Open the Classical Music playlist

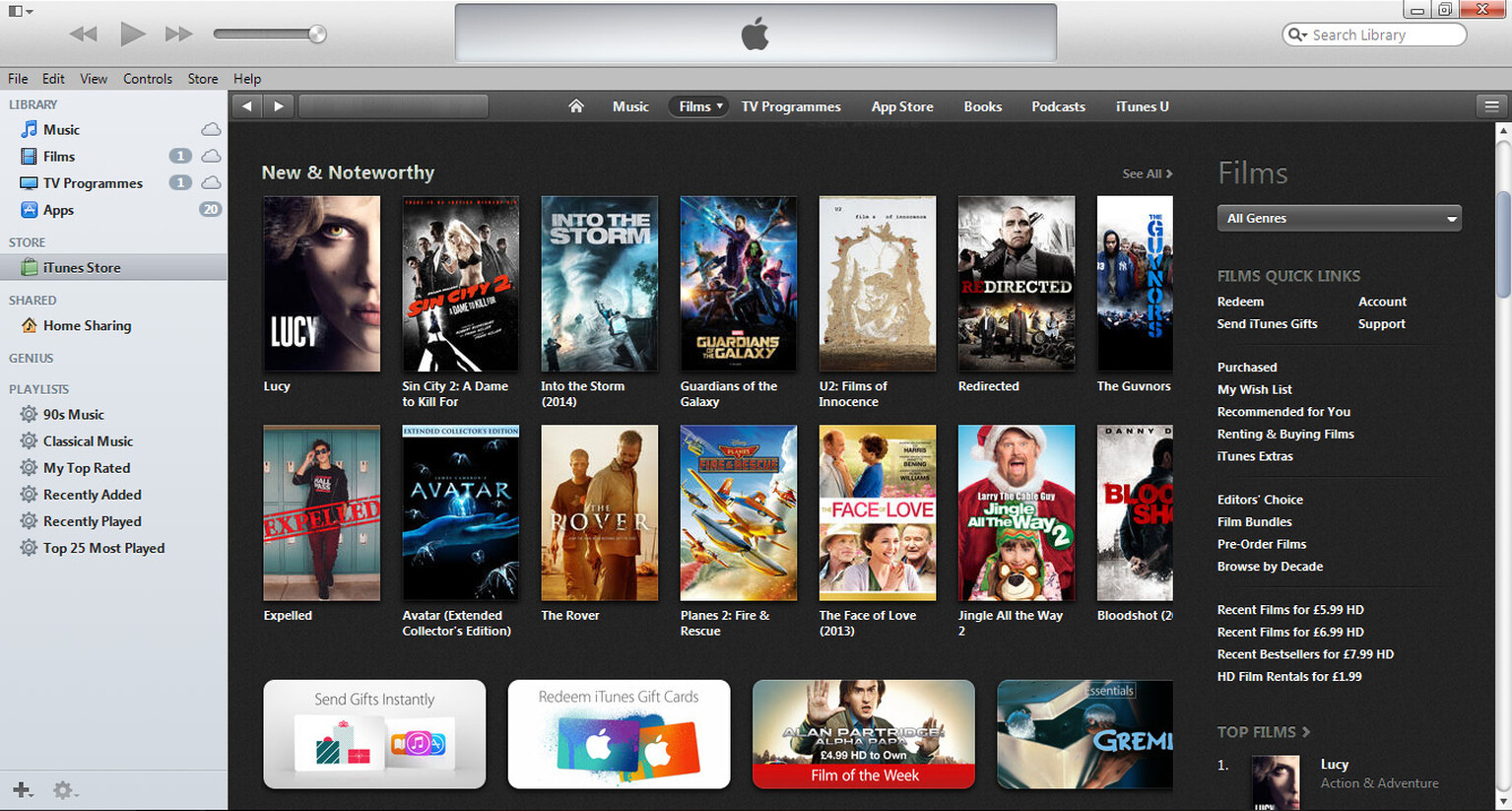[88, 440]
